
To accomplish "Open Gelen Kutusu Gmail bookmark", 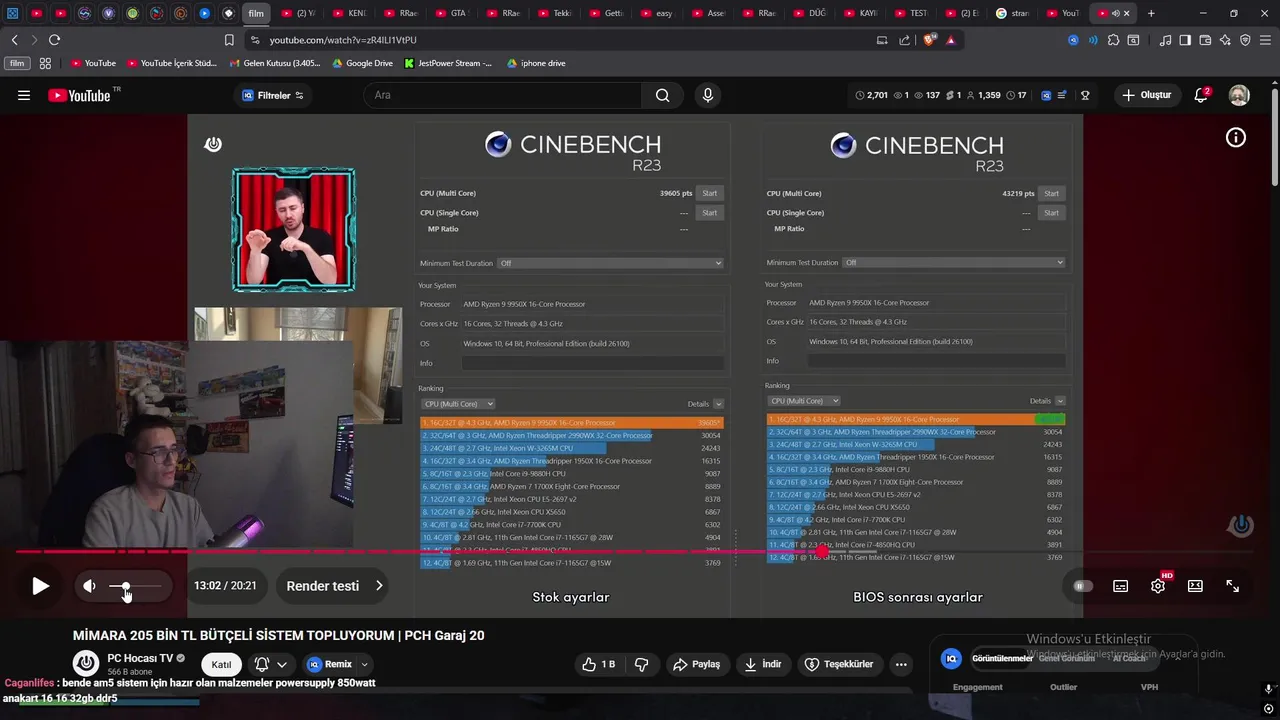I will point(275,63).
